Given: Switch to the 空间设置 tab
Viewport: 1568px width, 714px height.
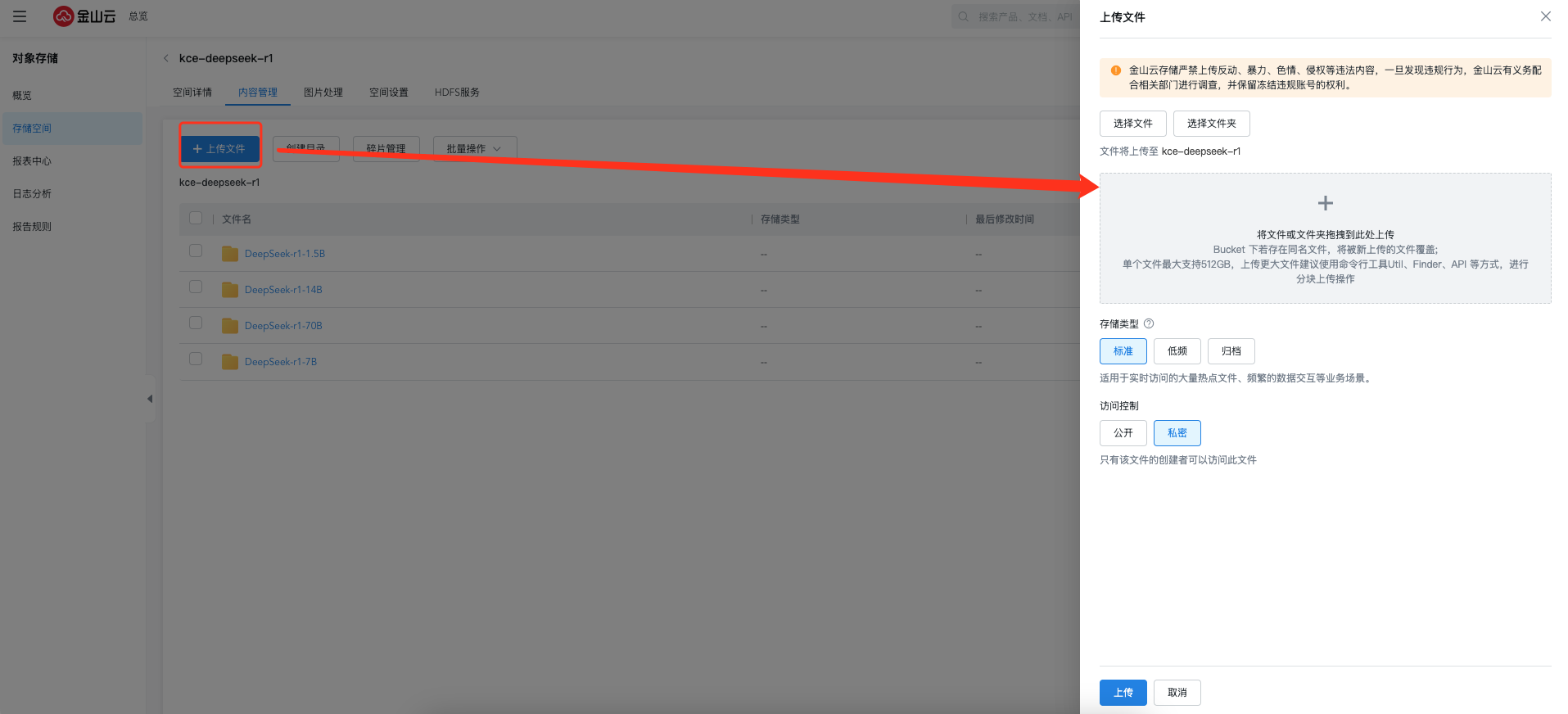Looking at the screenshot, I should pyautogui.click(x=389, y=93).
